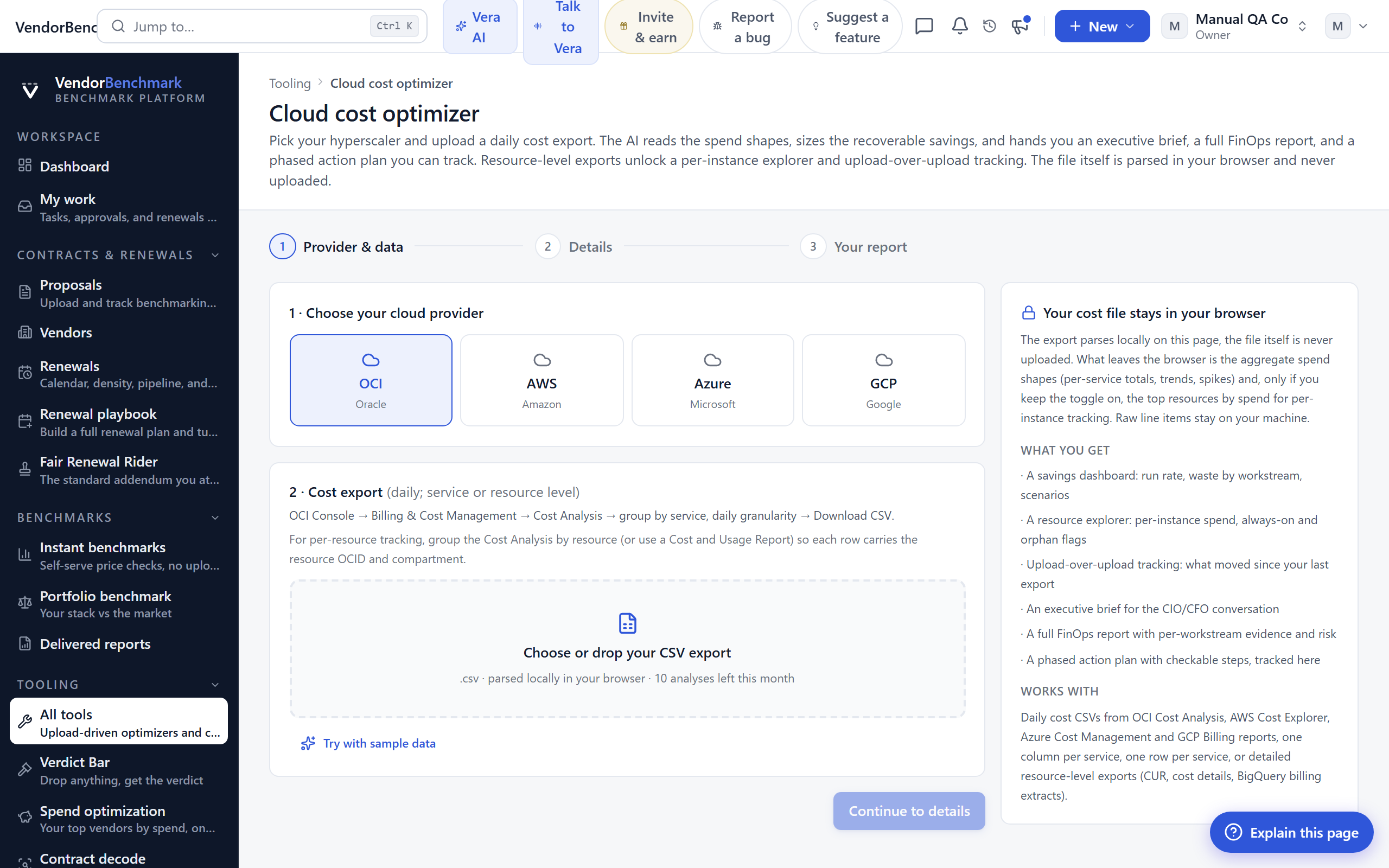The image size is (1389, 868).
Task: Open the announcements megaphone icon
Action: 1020,27
